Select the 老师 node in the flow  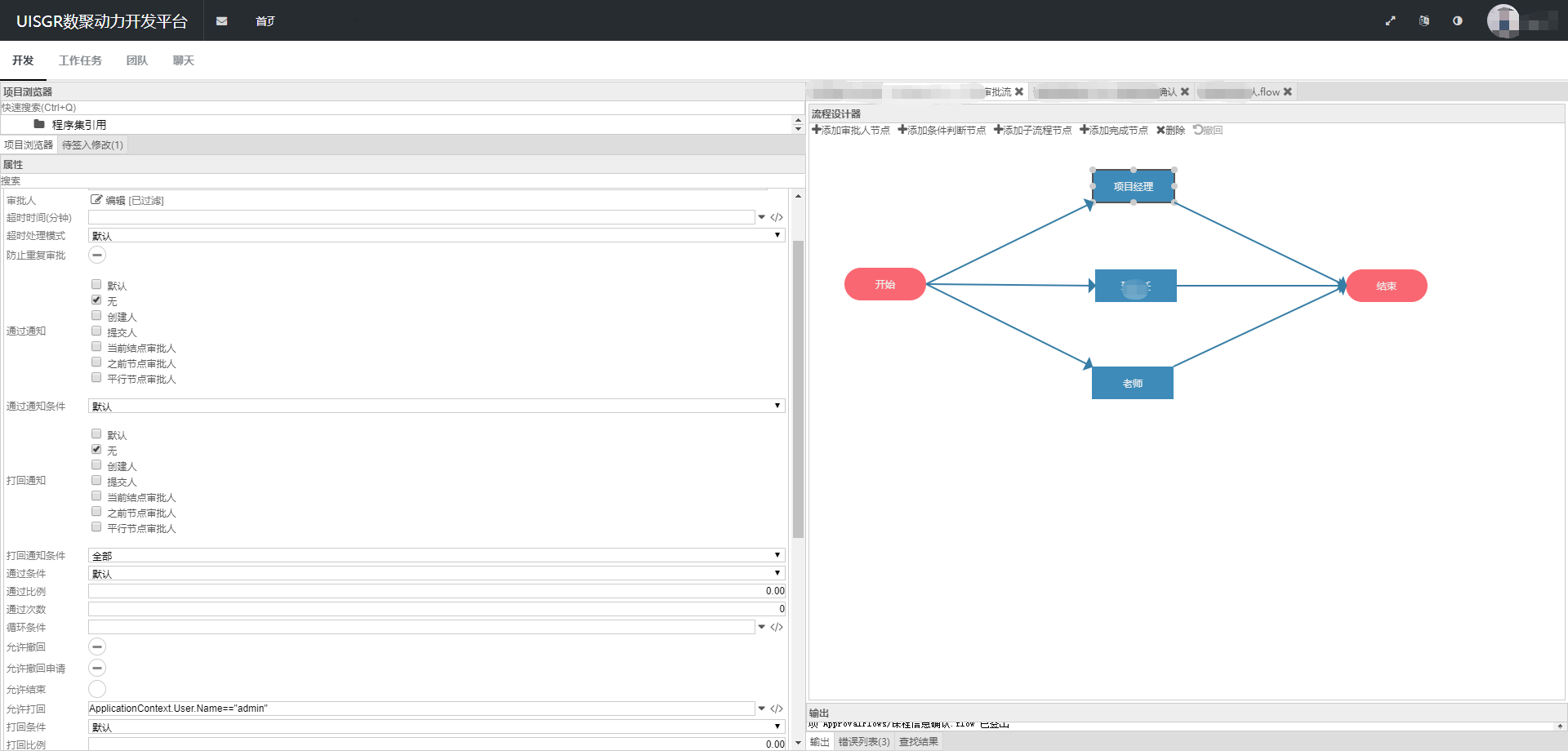pos(1132,383)
